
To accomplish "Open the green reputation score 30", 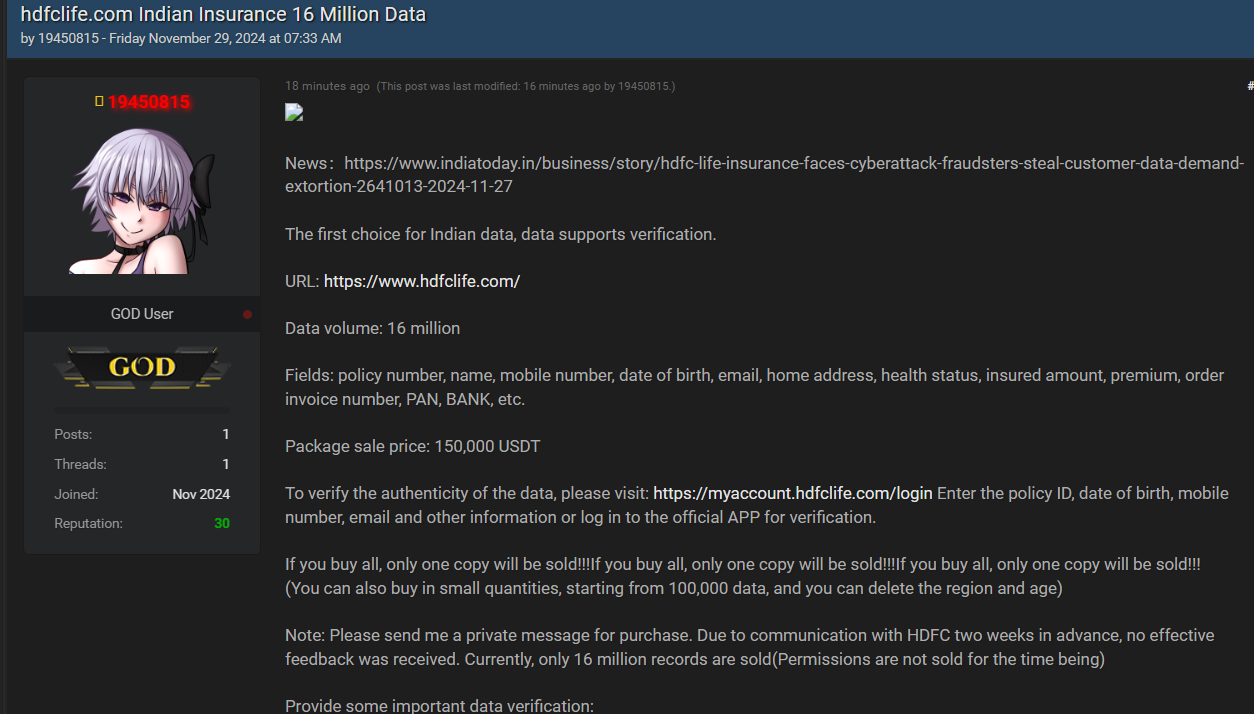I will coord(222,523).
